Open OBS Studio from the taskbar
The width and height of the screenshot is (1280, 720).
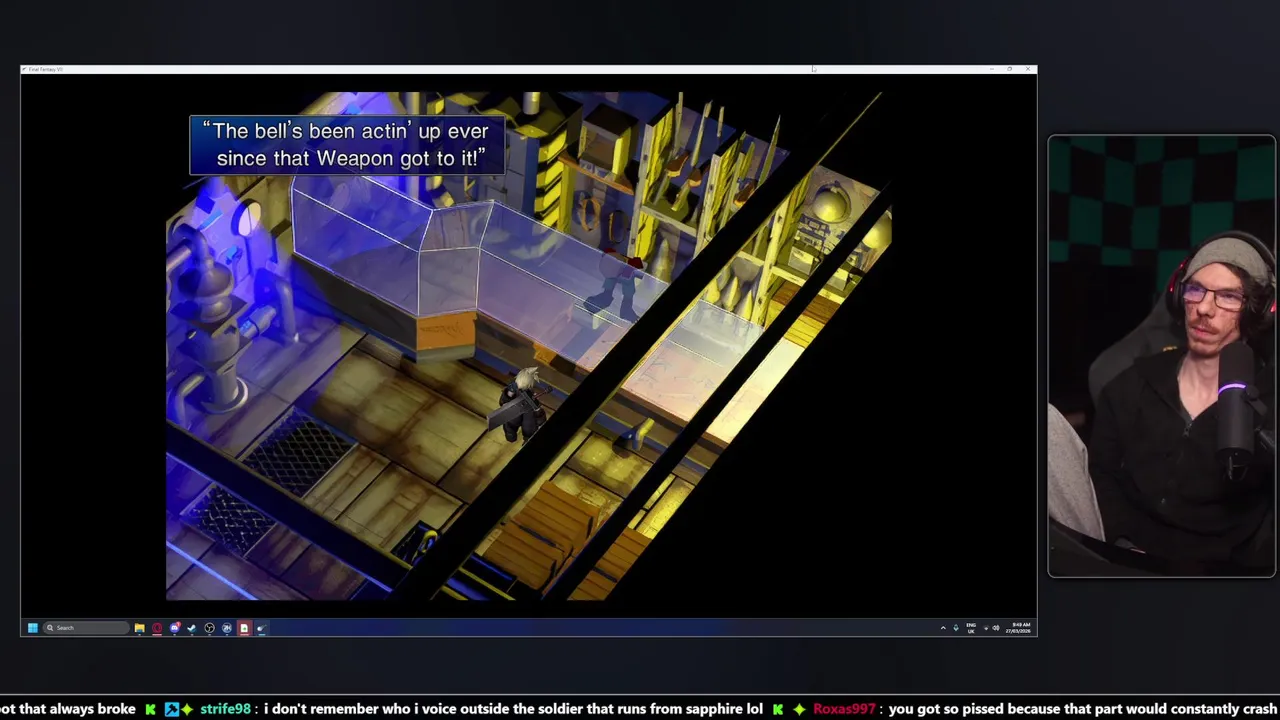[x=209, y=628]
